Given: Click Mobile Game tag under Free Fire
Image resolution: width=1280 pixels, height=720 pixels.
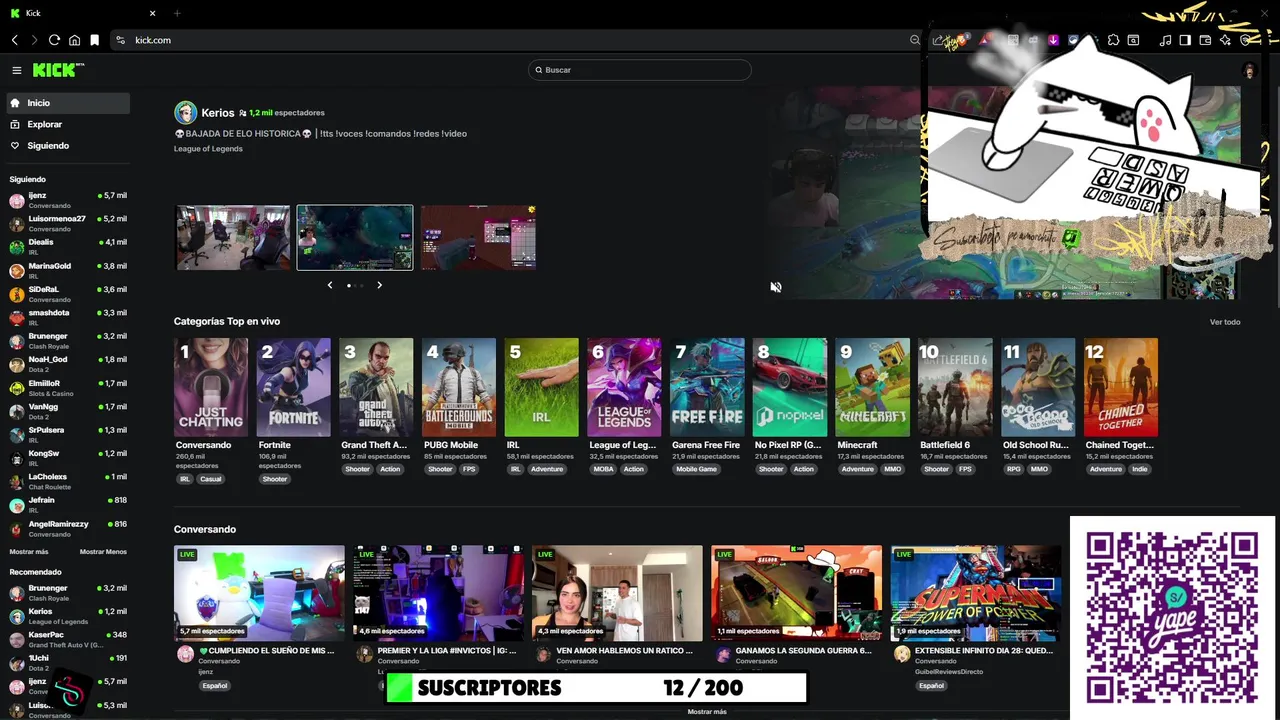Looking at the screenshot, I should click(x=696, y=469).
